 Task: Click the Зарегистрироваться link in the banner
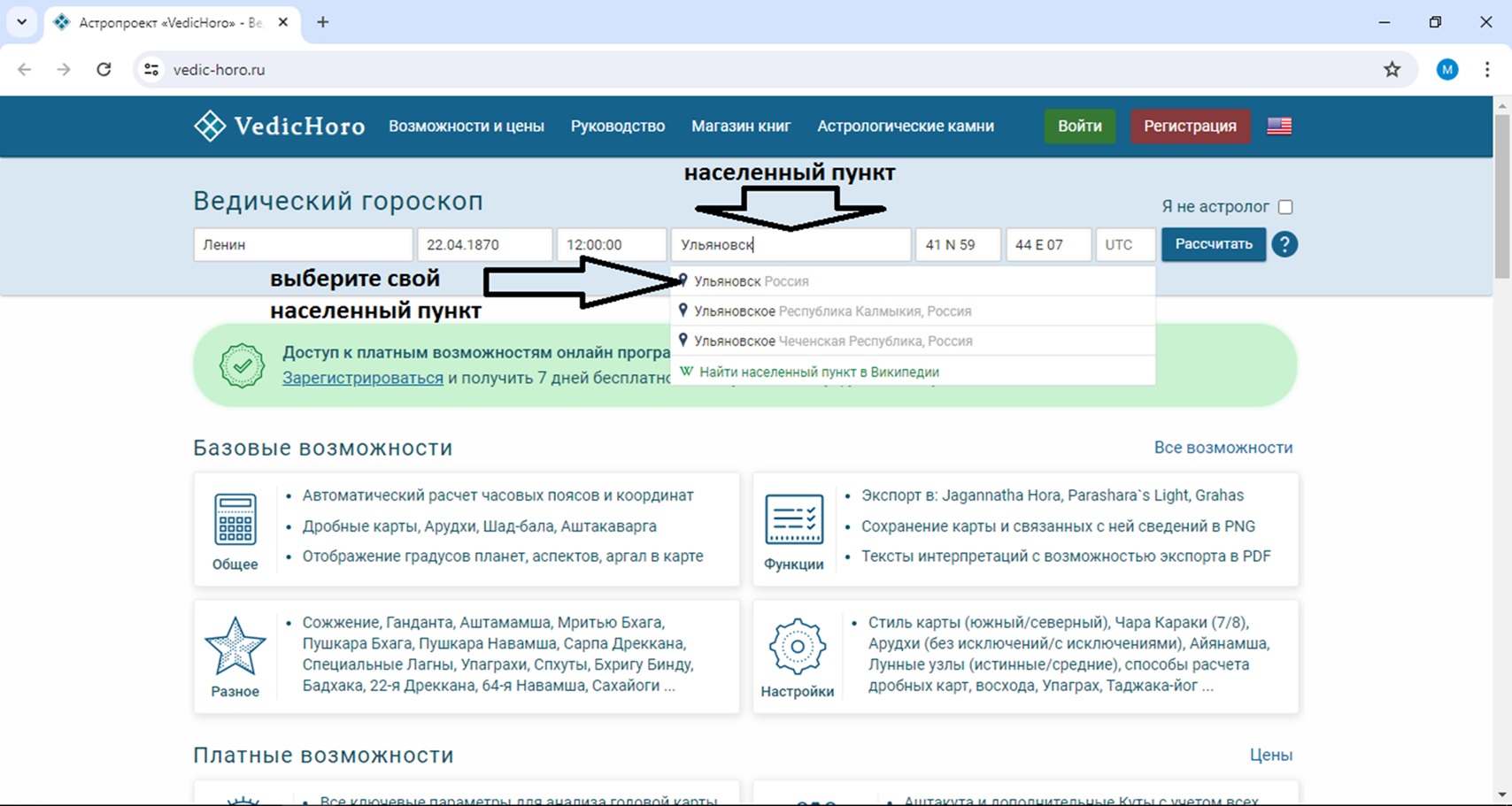(x=363, y=378)
